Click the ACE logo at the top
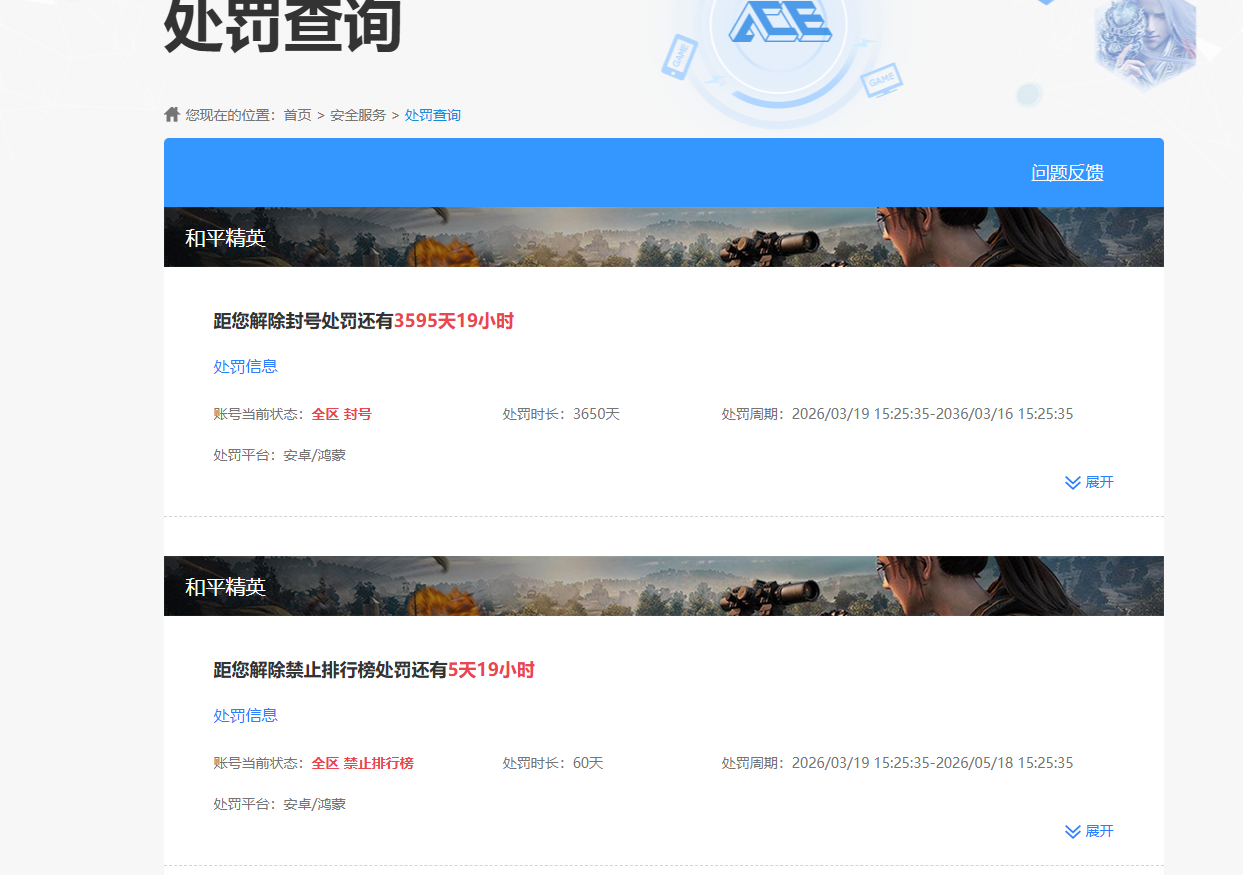This screenshot has height=875, width=1243. [780, 21]
